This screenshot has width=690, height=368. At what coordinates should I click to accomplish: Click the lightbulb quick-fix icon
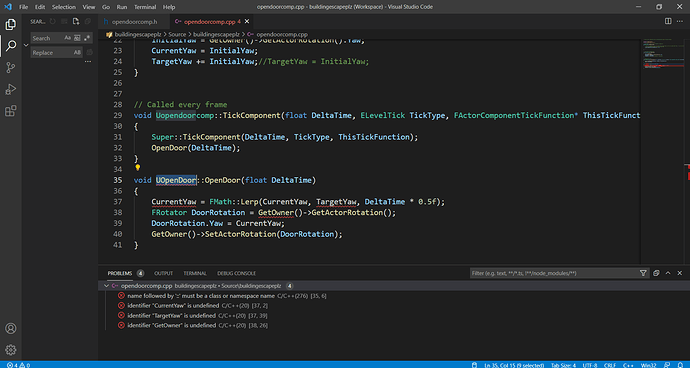[x=137, y=168]
